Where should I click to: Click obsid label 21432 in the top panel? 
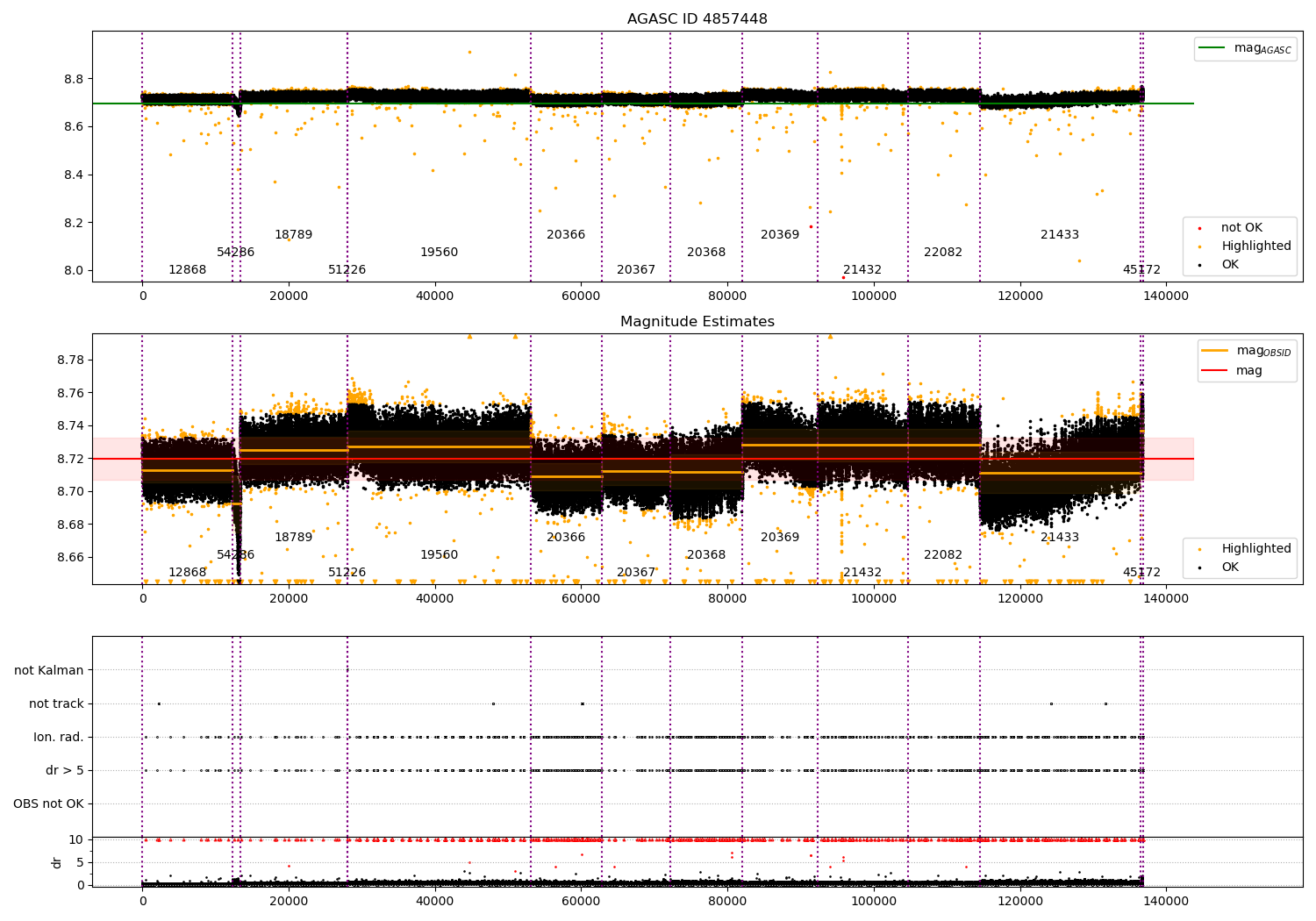(862, 270)
